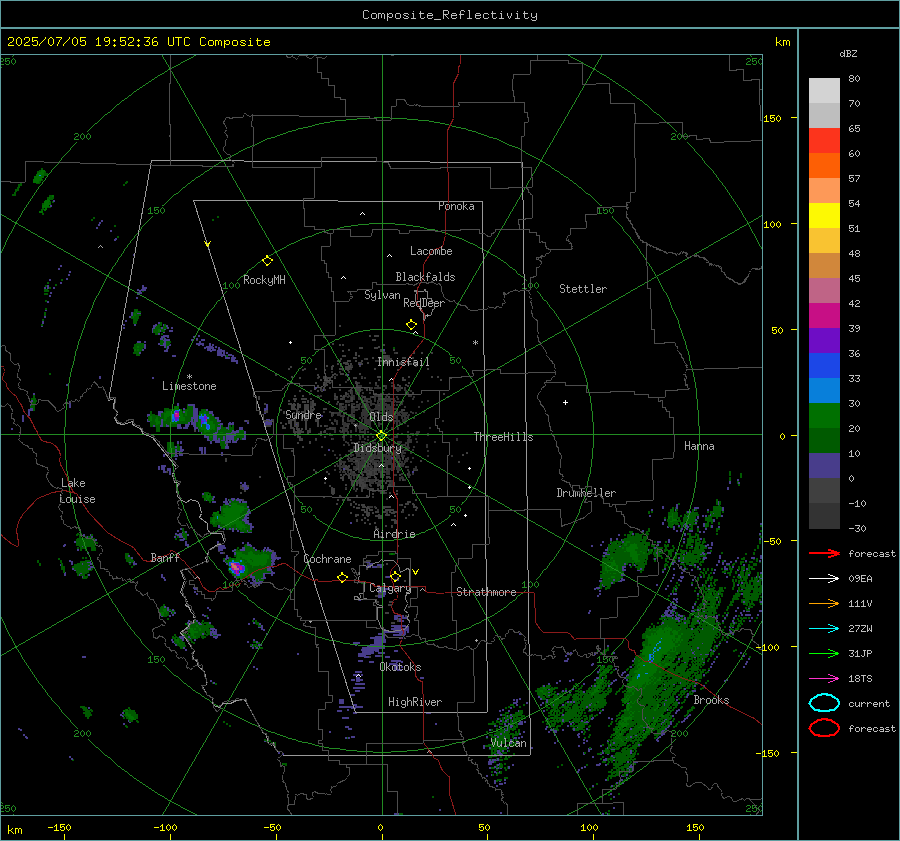
Task: Click the Ponoka label
Action: point(456,206)
